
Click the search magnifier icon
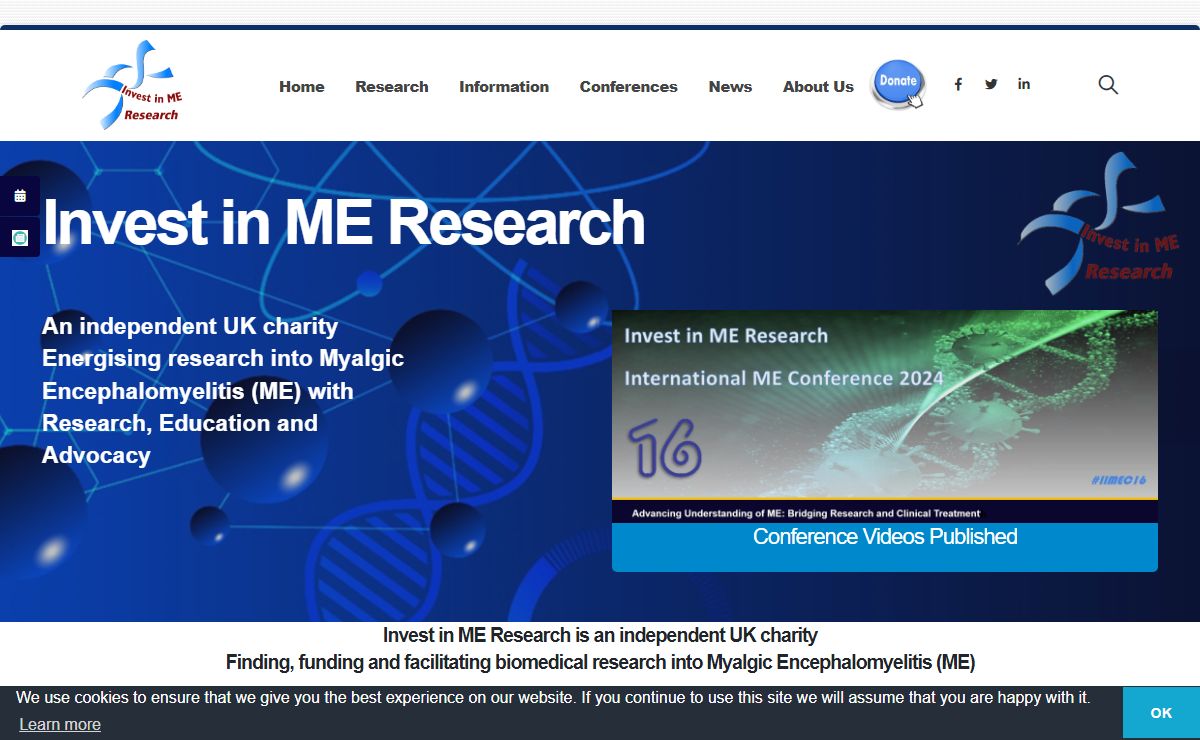pyautogui.click(x=1108, y=85)
